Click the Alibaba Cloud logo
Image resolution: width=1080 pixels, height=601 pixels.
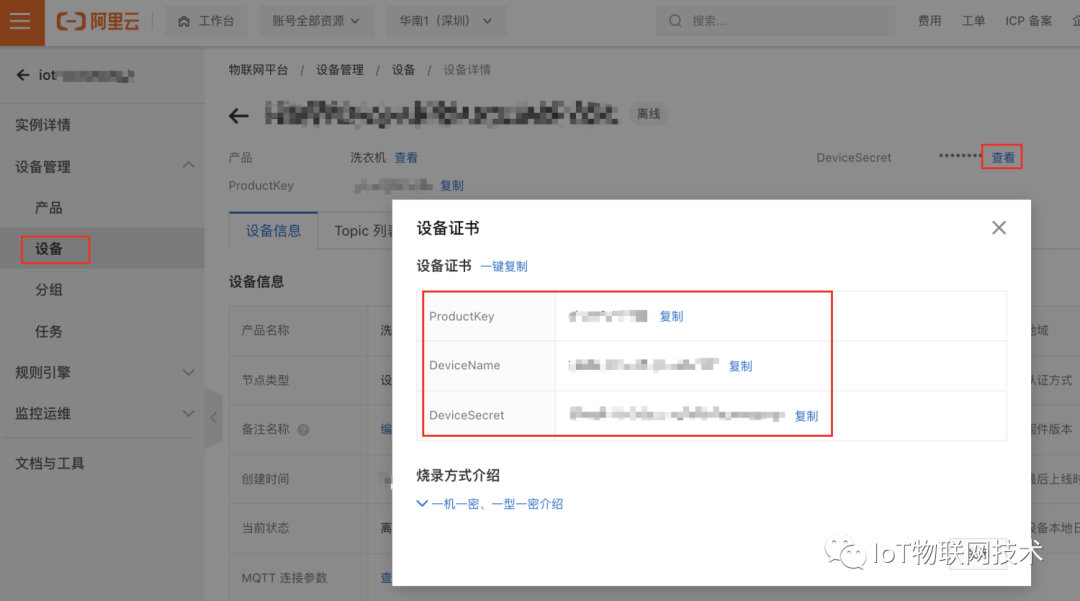click(98, 21)
